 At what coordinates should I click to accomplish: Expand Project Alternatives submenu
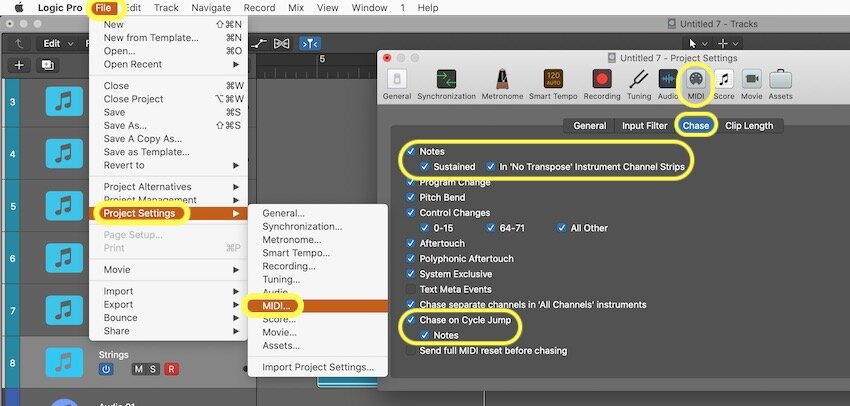[170, 186]
